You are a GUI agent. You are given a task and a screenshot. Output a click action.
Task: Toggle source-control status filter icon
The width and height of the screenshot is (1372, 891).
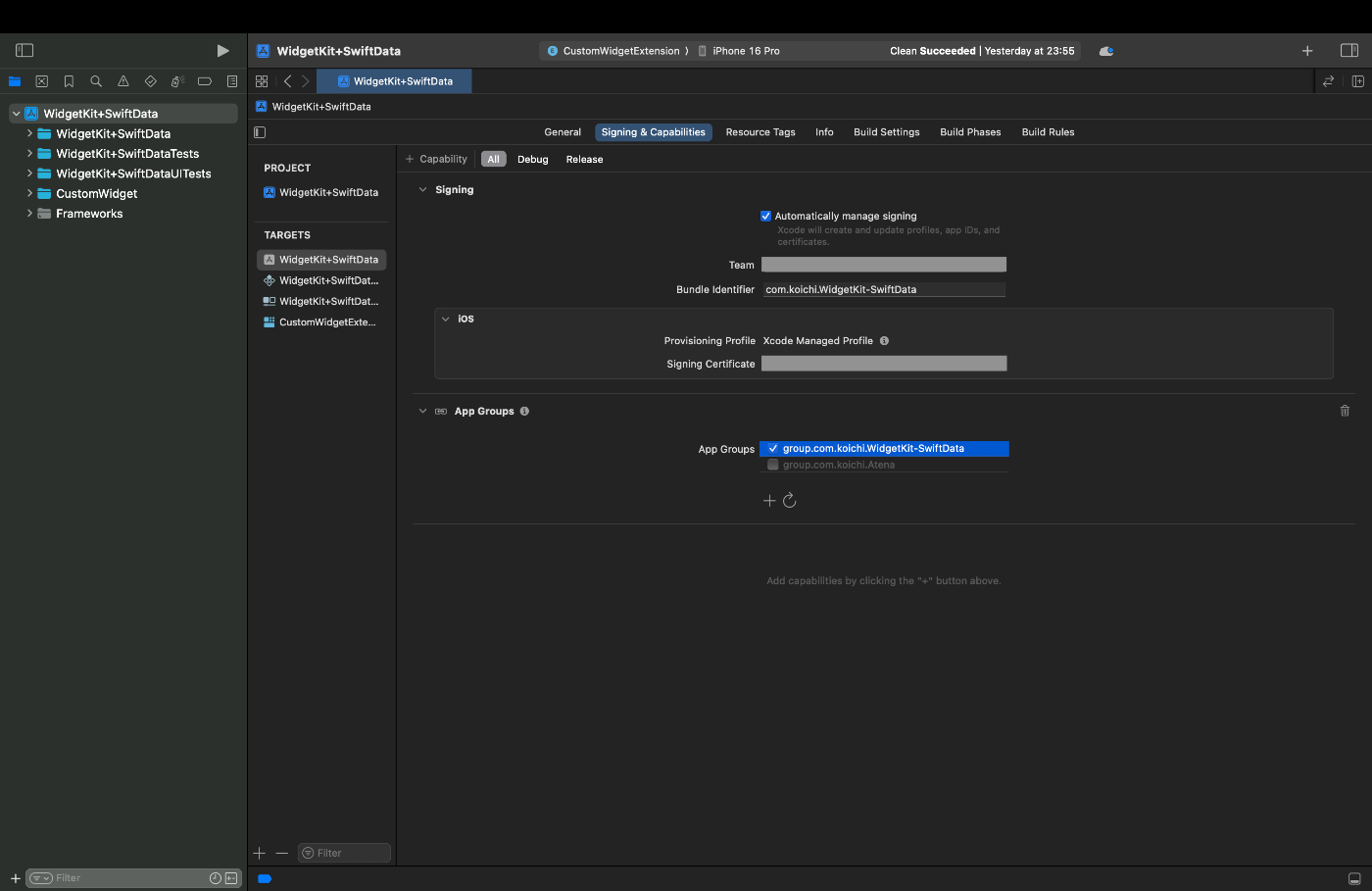point(231,878)
